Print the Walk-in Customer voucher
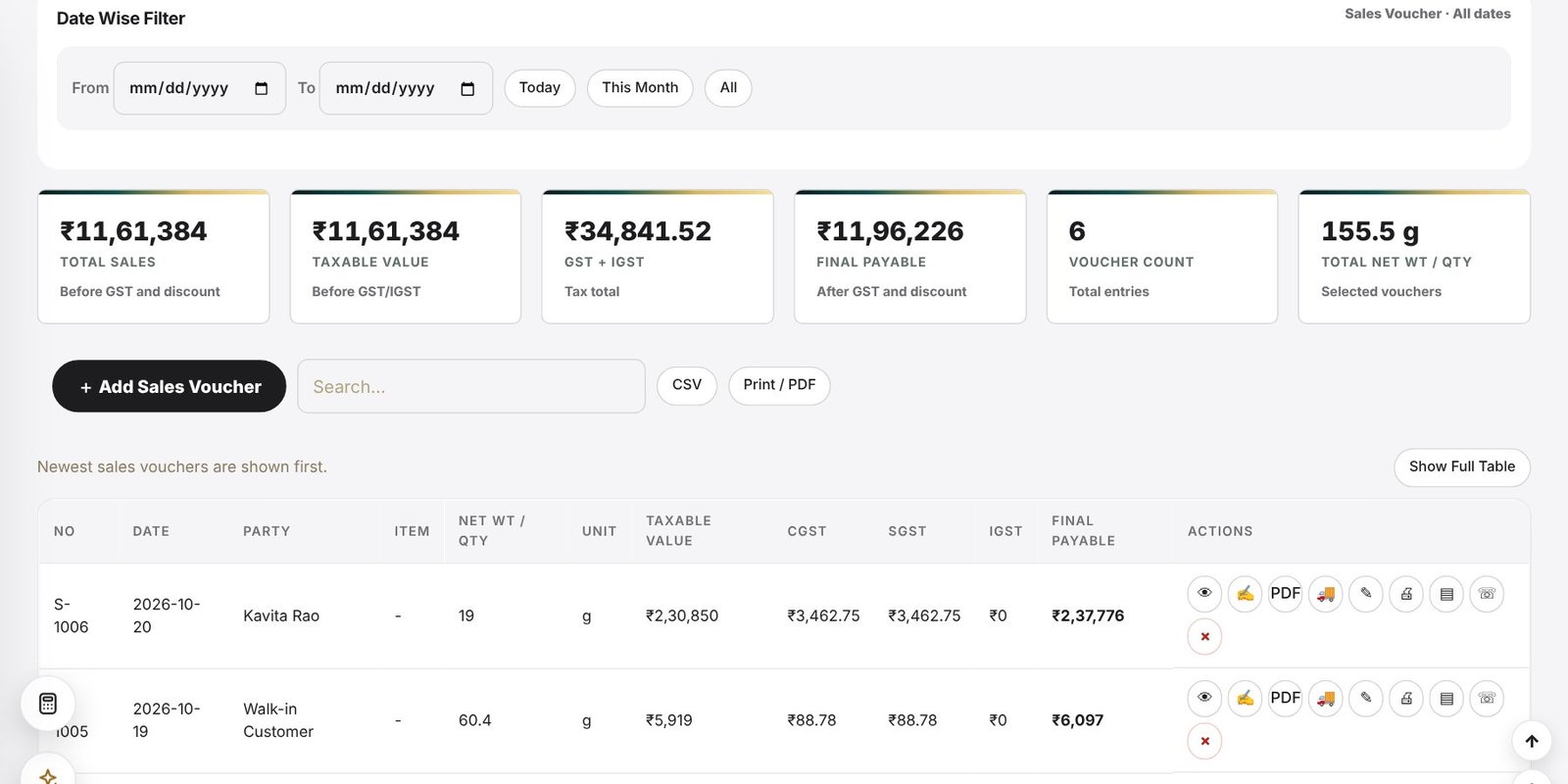The height and width of the screenshot is (784, 1568). 1405,699
